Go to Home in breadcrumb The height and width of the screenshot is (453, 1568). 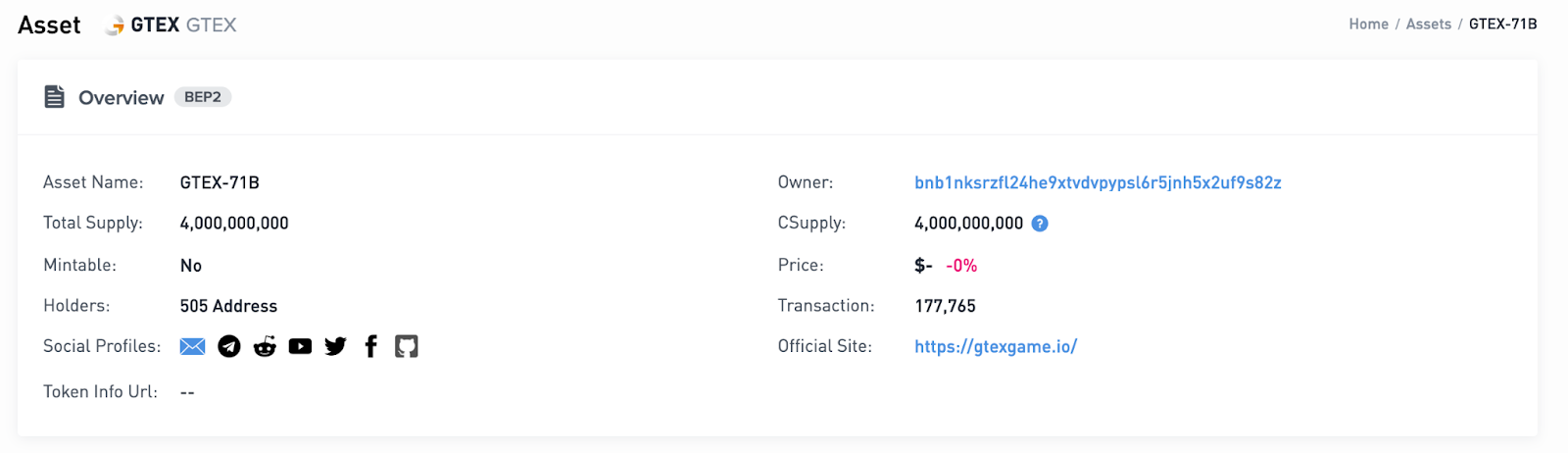(x=1368, y=25)
